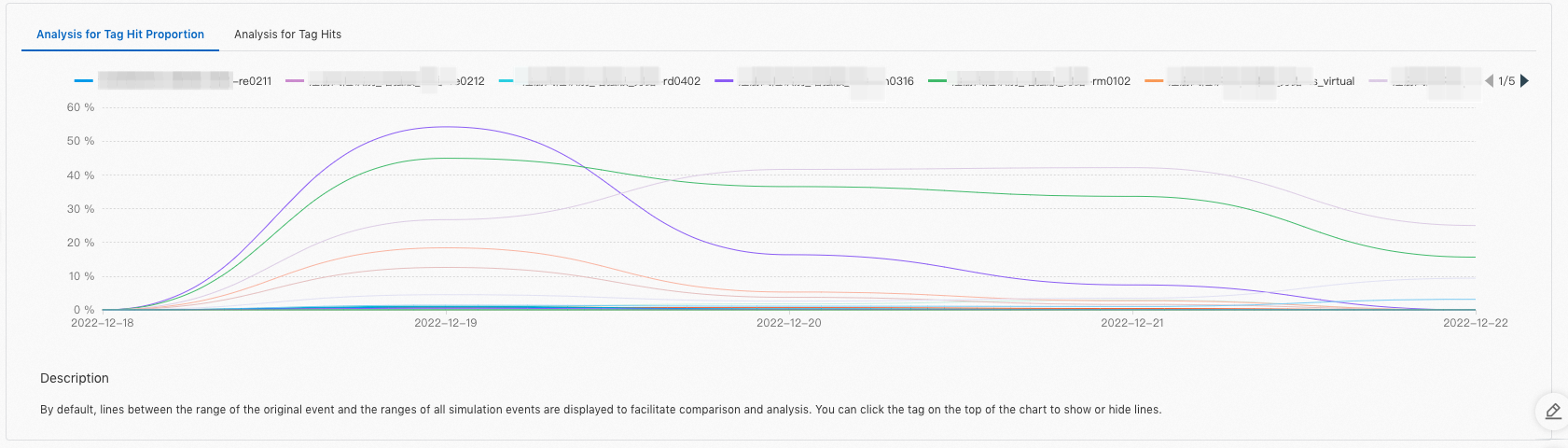Go to the previous legend page arrow
Screen dimensions: 1568x448
pyautogui.click(x=1489, y=81)
